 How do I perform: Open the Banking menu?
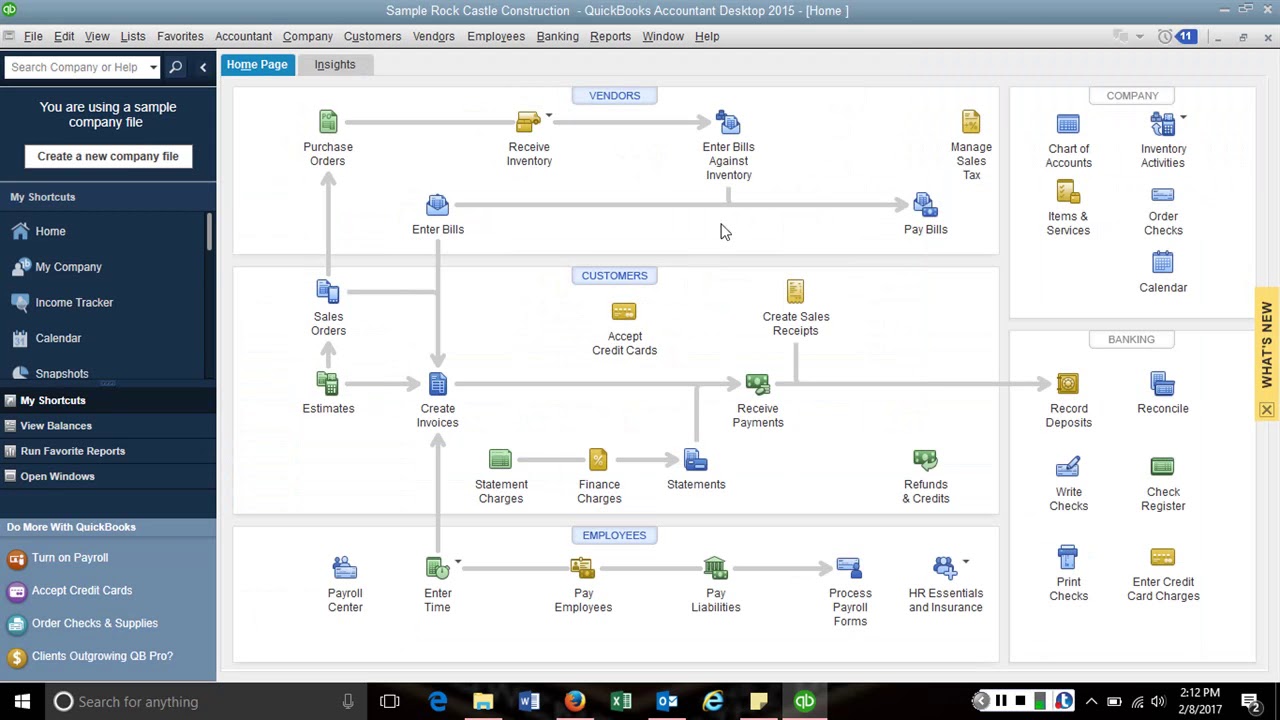557,36
